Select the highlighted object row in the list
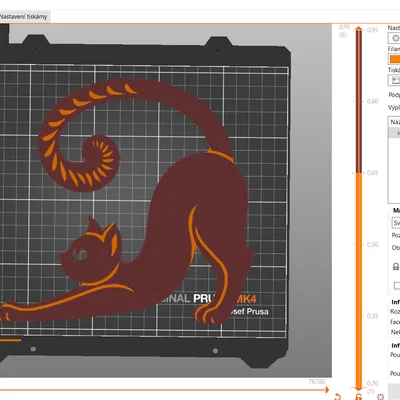Image resolution: width=400 pixels, height=400 pixels. tap(395, 133)
